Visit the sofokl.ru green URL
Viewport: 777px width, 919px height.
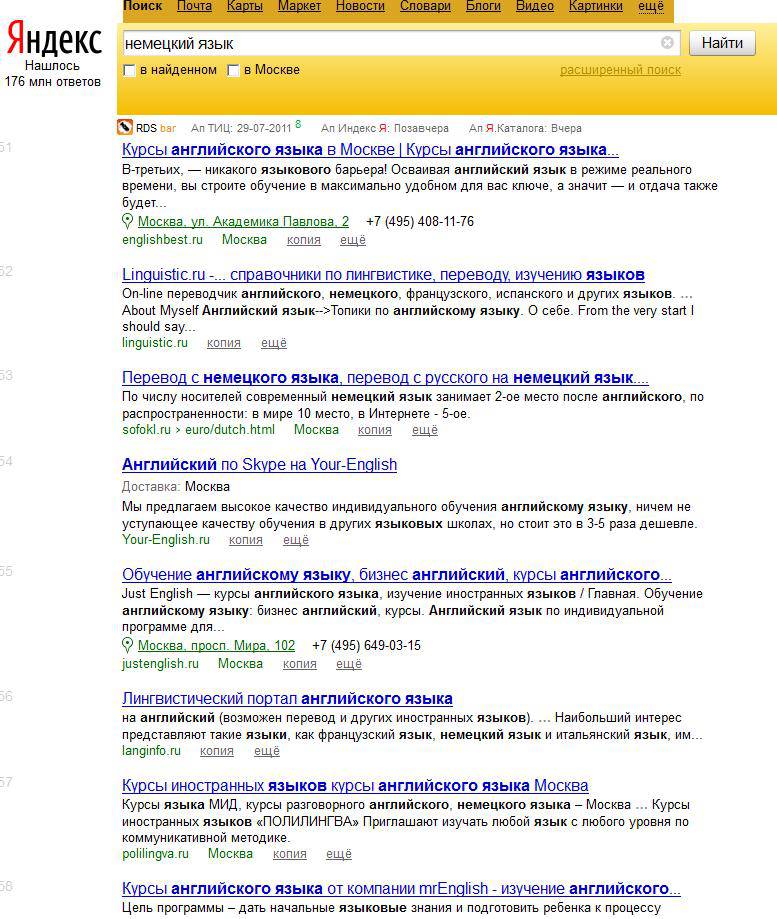click(x=146, y=430)
